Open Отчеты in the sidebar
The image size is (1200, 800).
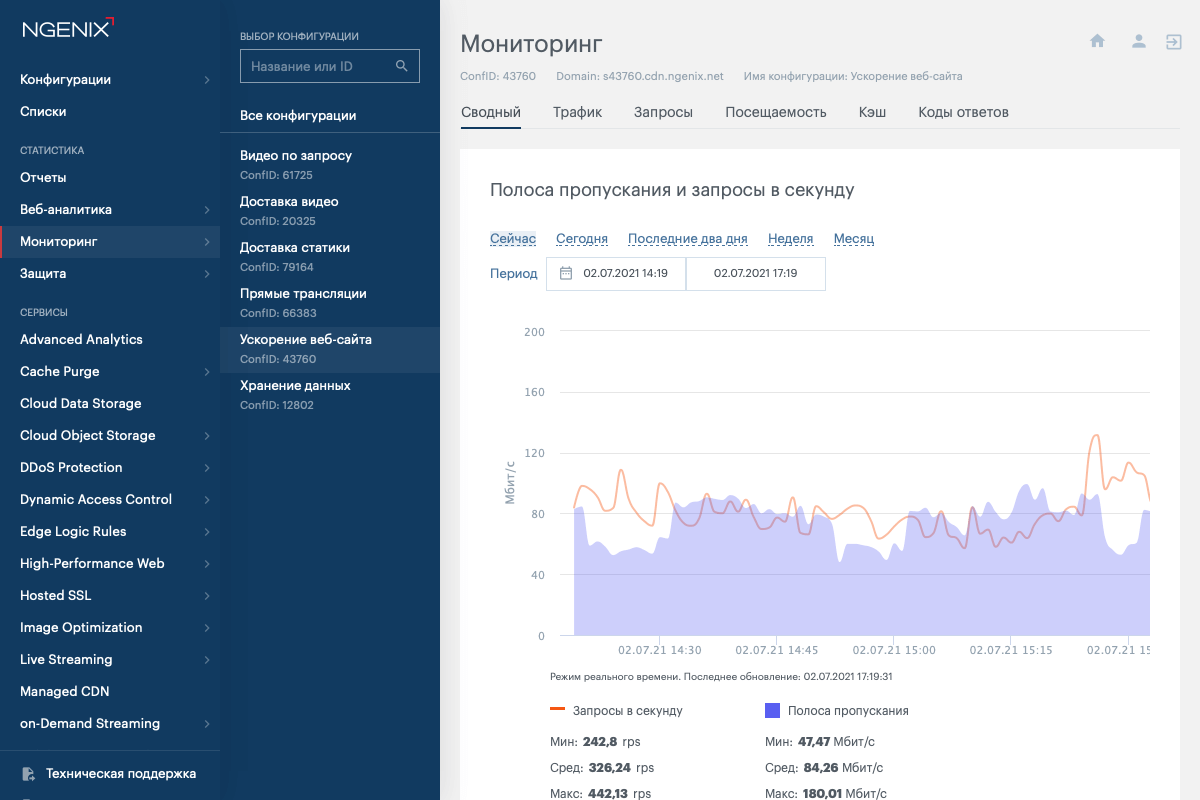(43, 178)
